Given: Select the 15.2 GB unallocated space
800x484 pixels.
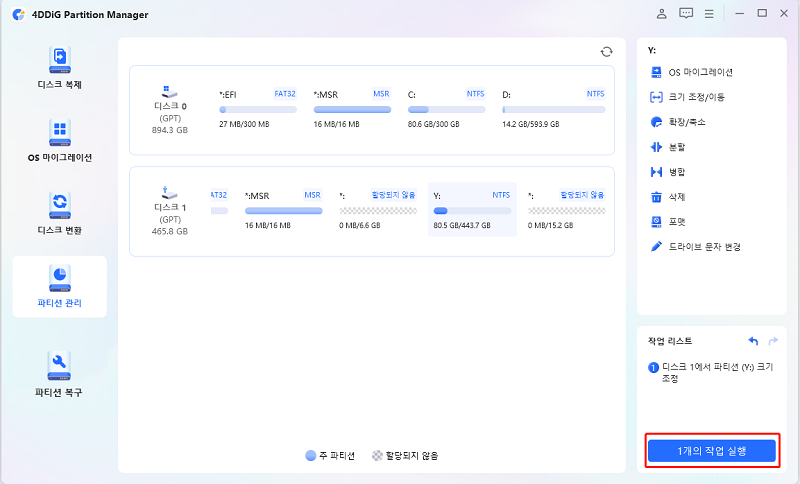Looking at the screenshot, I should pos(566,210).
